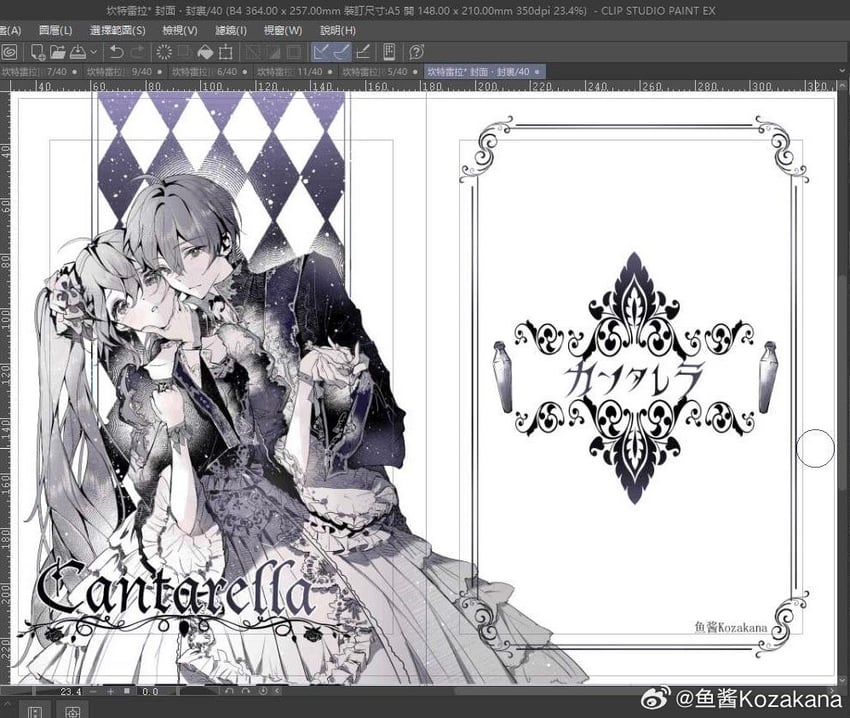Click the bottom-left crosshair frame icon
This screenshot has width=850, height=718.
click(x=73, y=711)
